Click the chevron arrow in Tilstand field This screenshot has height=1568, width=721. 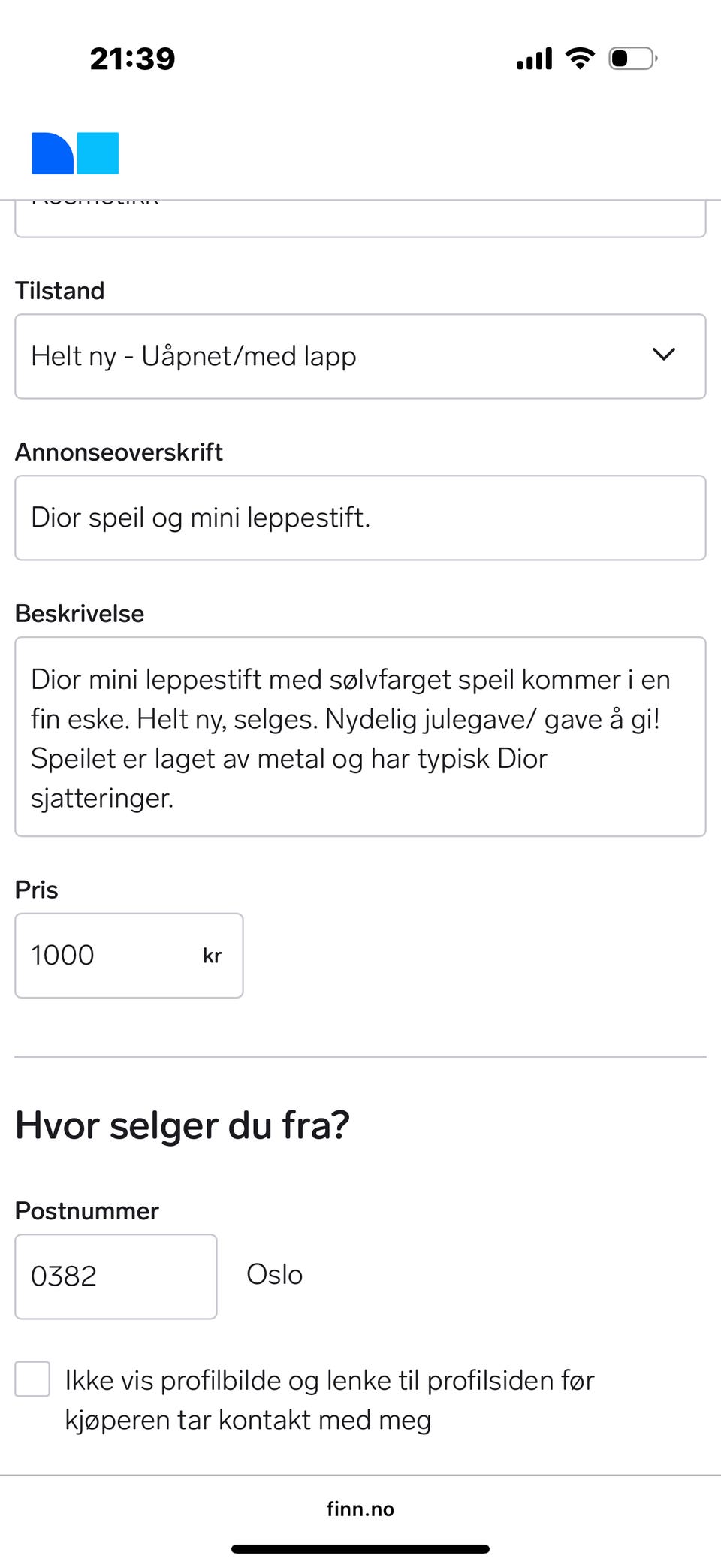click(664, 355)
